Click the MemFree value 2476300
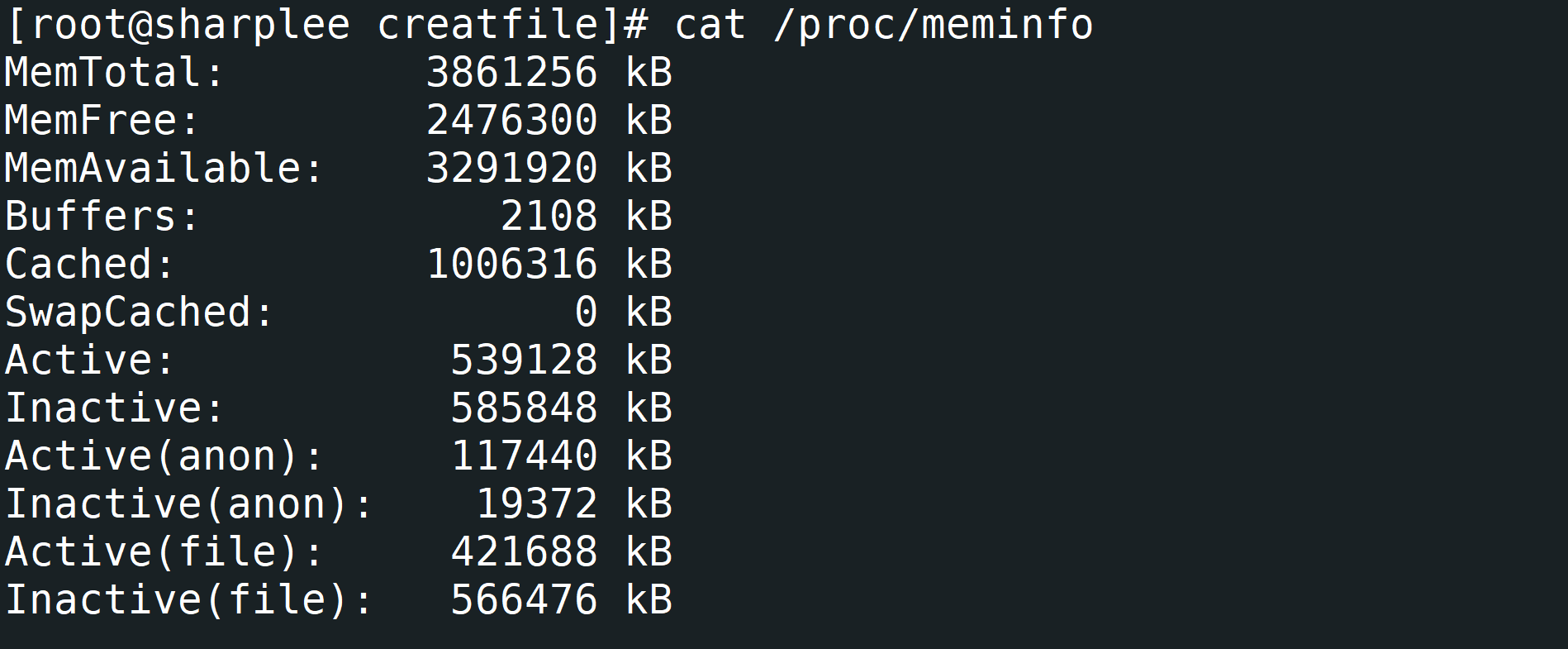This screenshot has height=649, width=1568. click(x=511, y=121)
